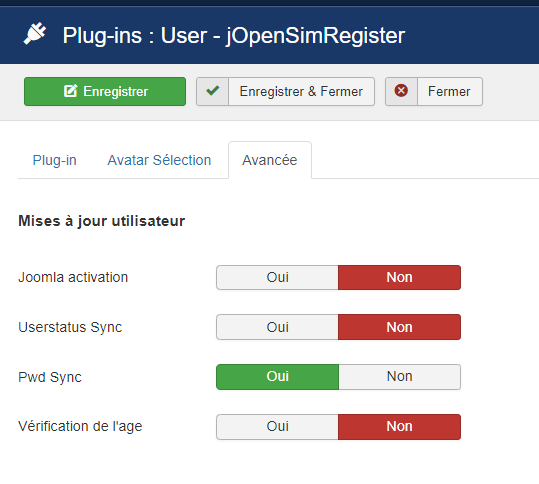The width and height of the screenshot is (539, 484).
Task: Select Non for Userstatus Sync
Action: click(x=399, y=327)
